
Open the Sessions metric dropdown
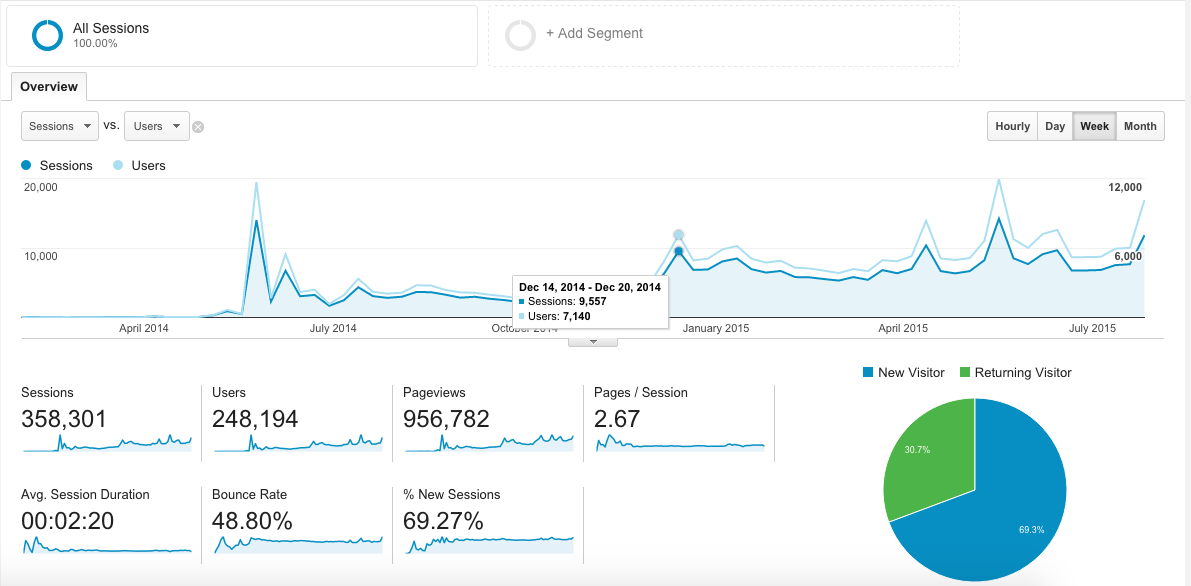tap(60, 126)
